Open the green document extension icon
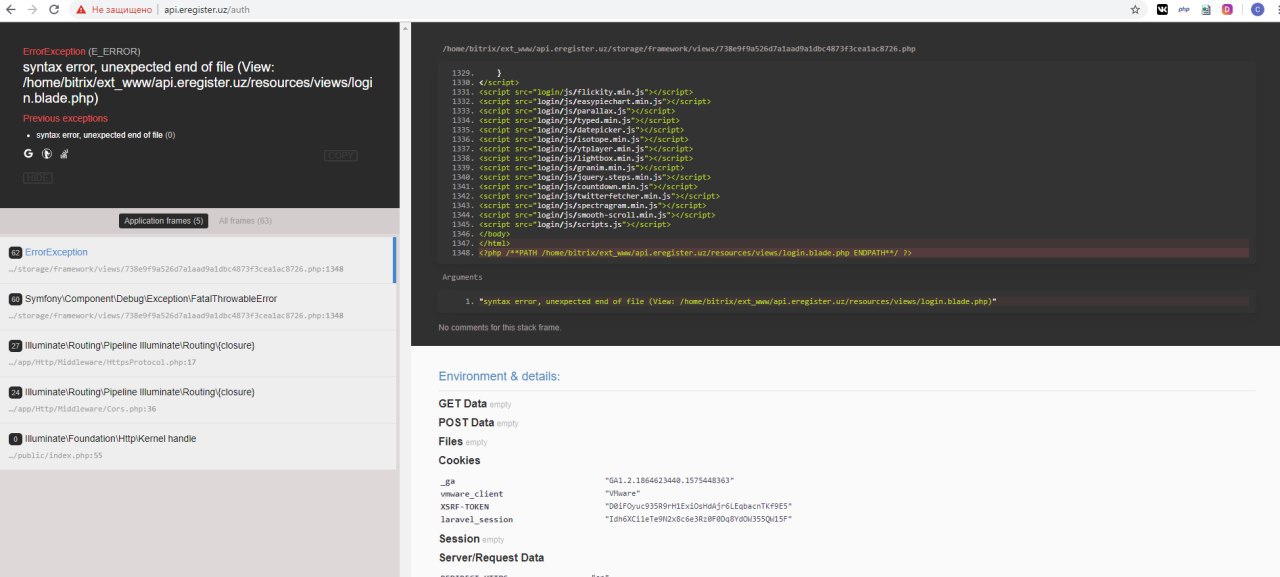The image size is (1280, 577). pyautogui.click(x=1206, y=9)
